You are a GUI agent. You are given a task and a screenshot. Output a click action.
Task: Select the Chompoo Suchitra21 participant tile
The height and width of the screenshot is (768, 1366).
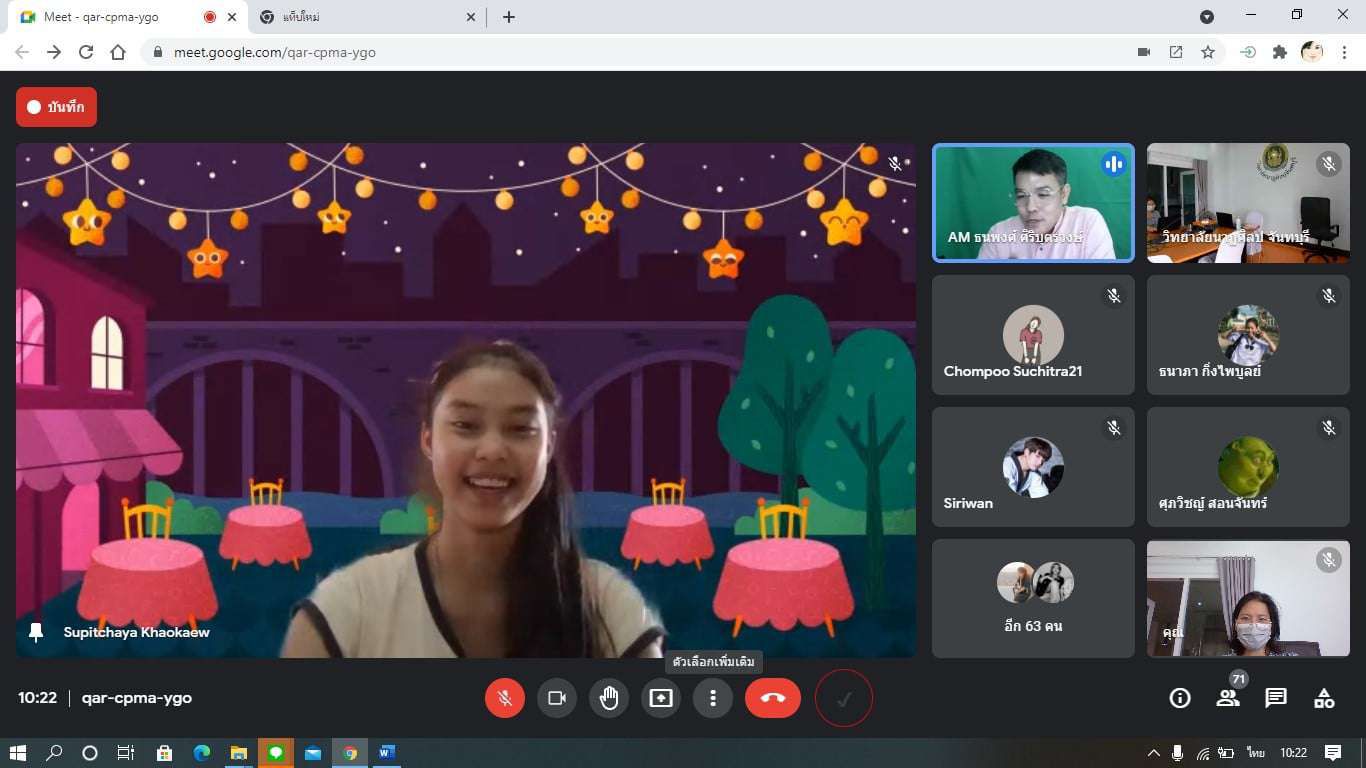click(1033, 335)
